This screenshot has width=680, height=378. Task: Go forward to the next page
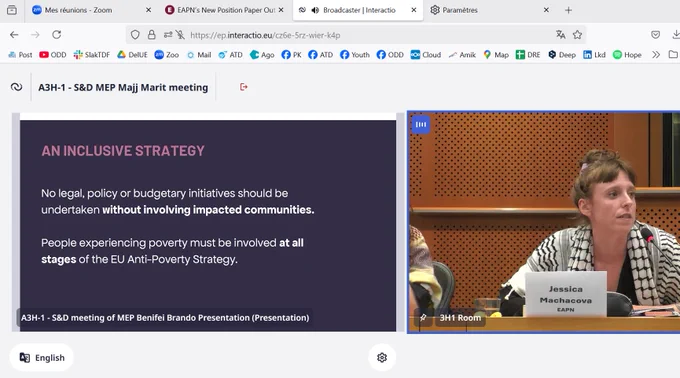tap(35, 35)
